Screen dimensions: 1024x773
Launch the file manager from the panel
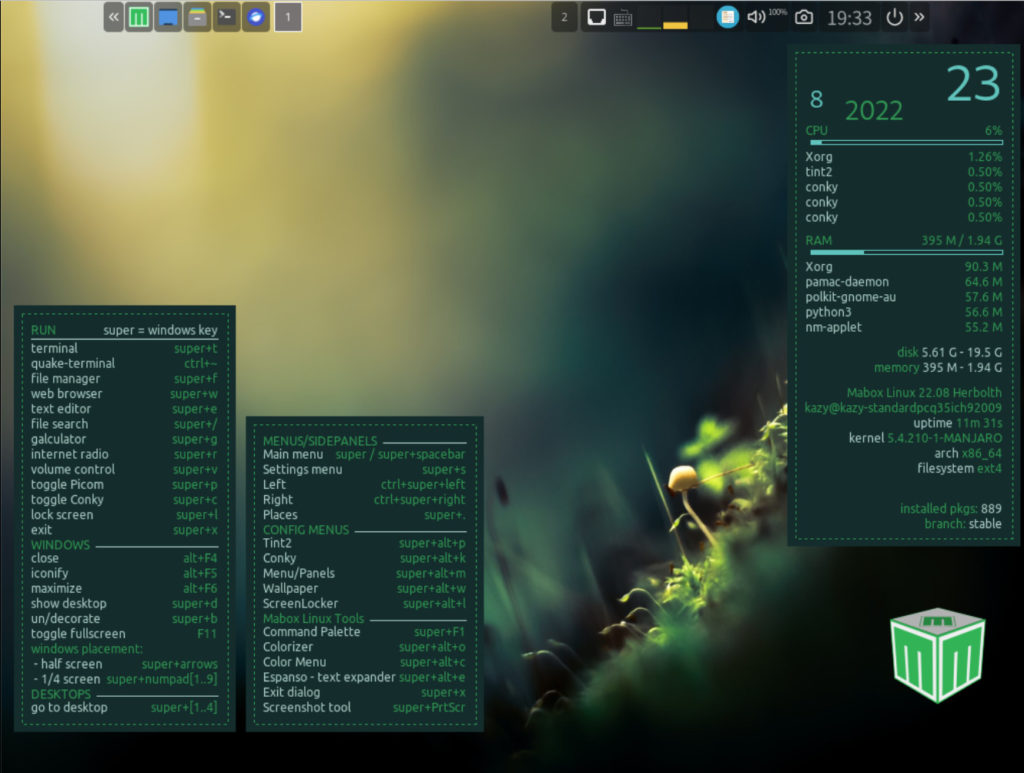(x=197, y=17)
